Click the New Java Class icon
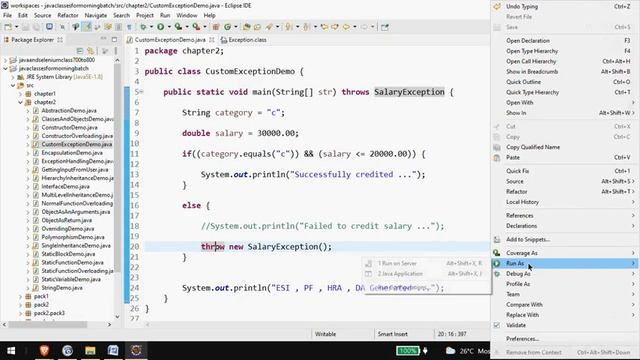Screen dimensions: 640x360 point(227,27)
